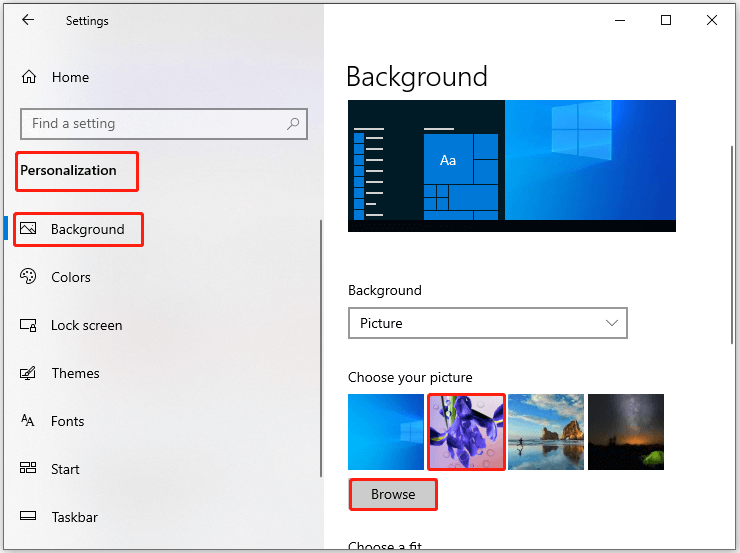Select the purple iris flower picture
Viewport: 740px width, 553px height.
point(466,432)
